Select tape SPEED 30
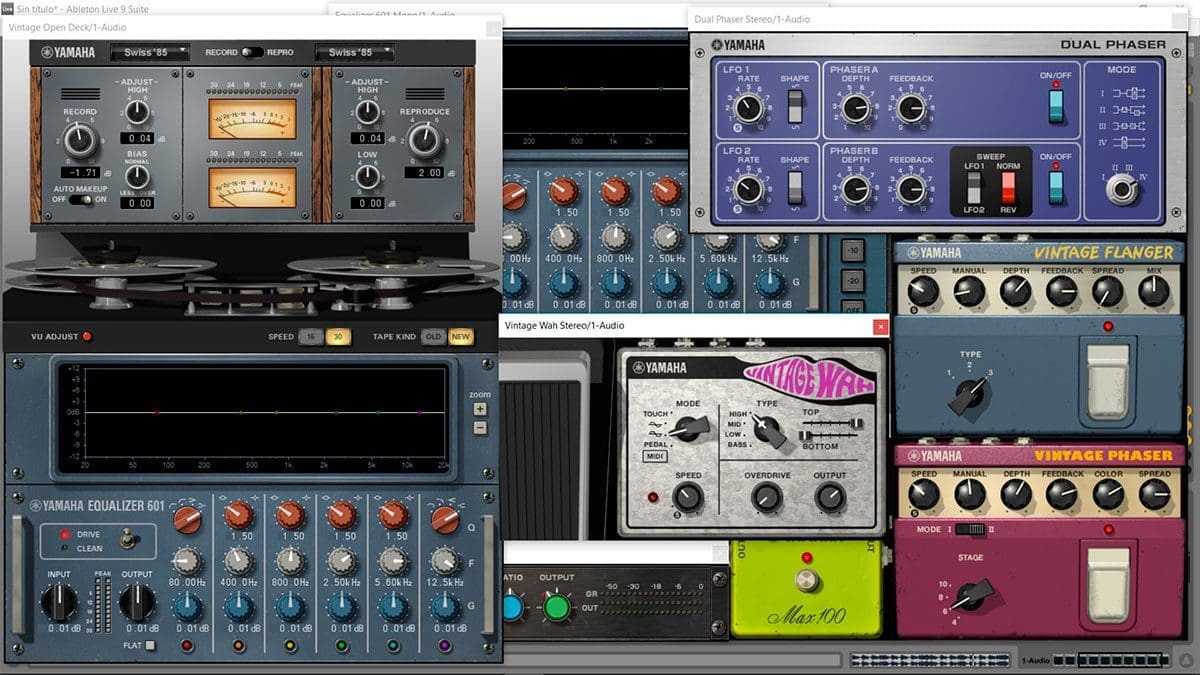This screenshot has width=1200, height=675. [337, 337]
